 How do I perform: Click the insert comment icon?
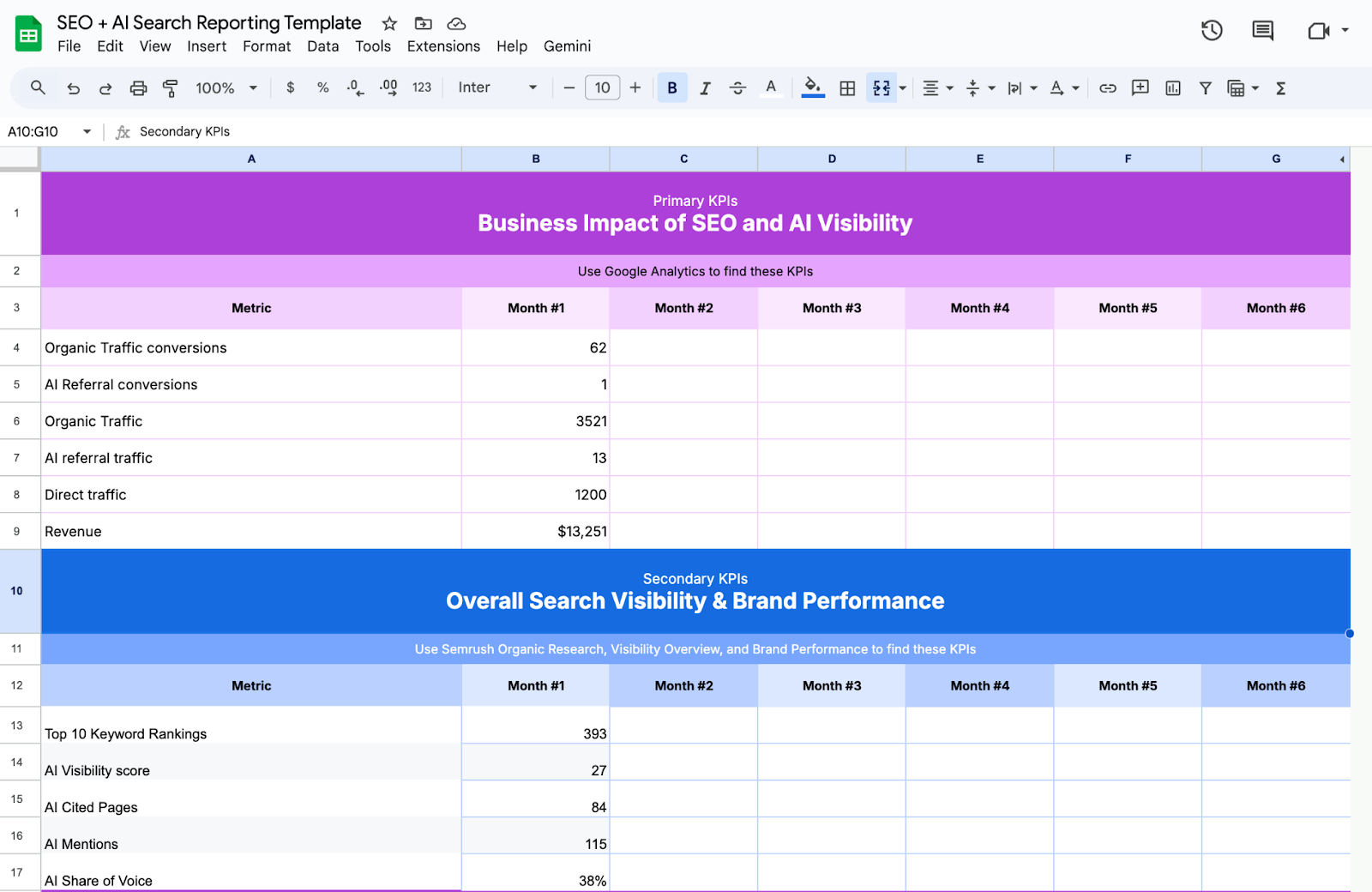(1140, 87)
